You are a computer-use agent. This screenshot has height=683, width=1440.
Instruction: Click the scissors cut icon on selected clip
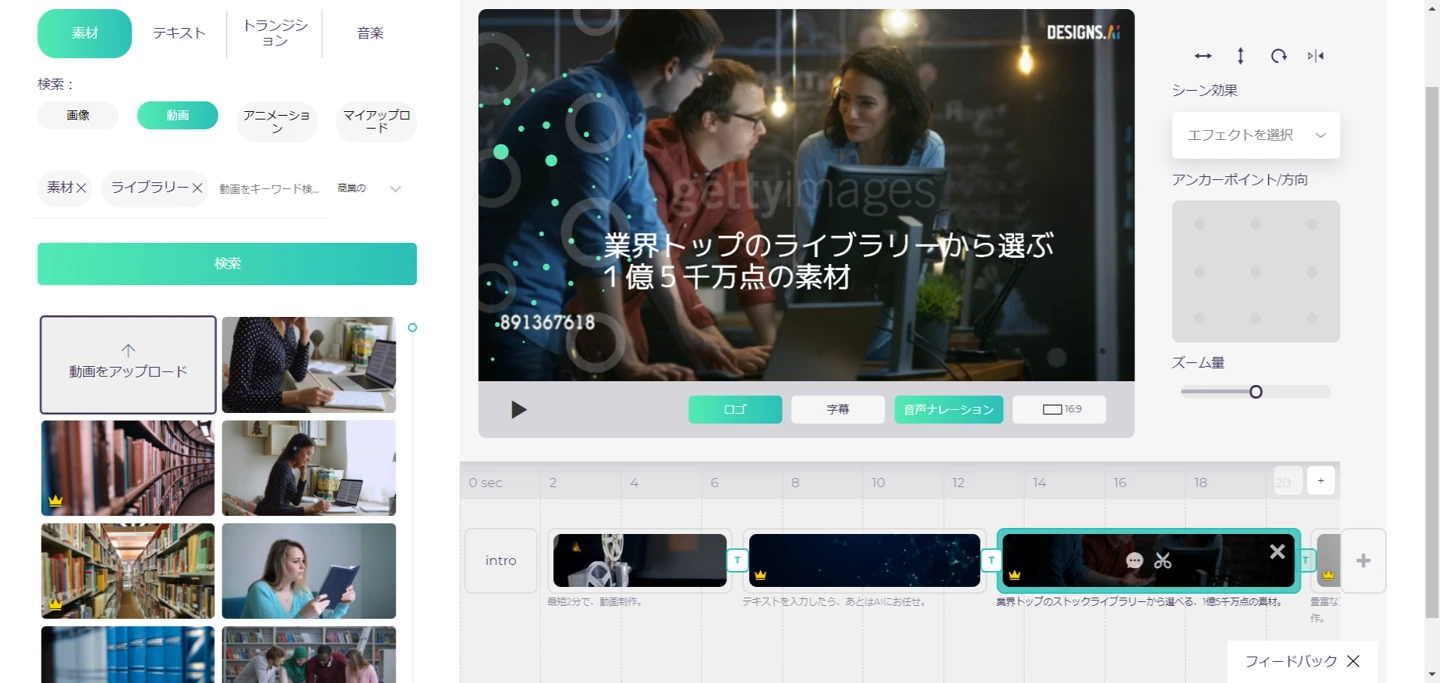1162,561
